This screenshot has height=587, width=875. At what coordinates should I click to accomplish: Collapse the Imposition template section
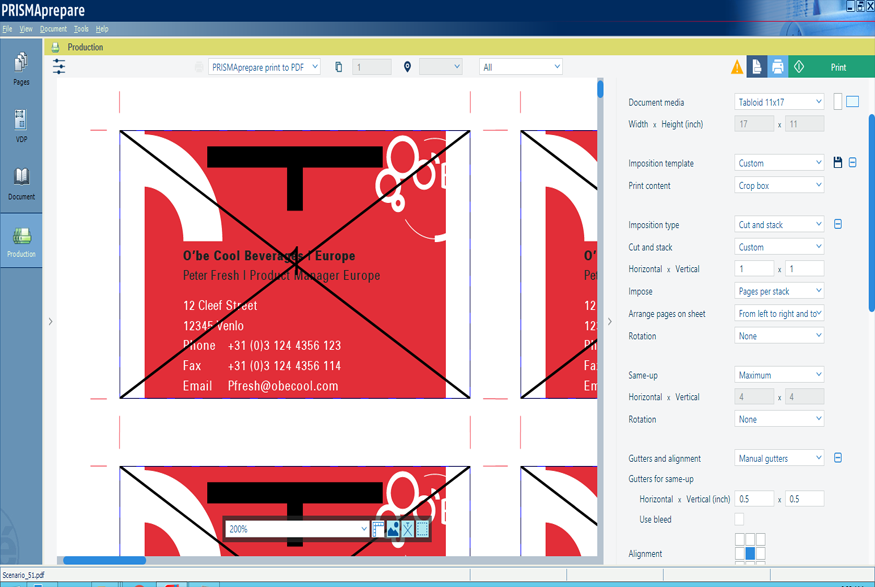[852, 162]
